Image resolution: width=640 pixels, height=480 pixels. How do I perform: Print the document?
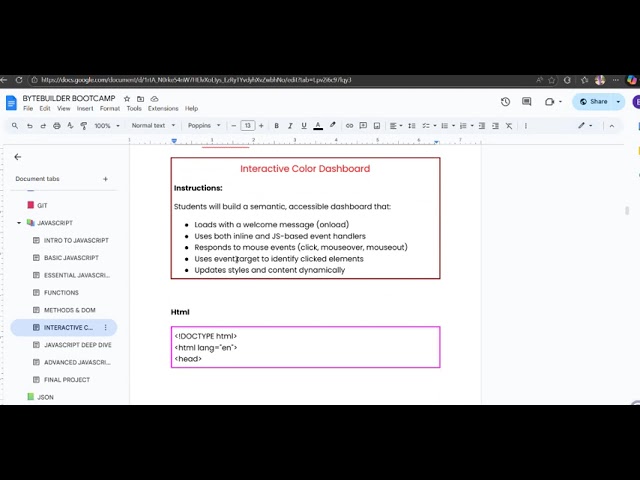click(57, 126)
